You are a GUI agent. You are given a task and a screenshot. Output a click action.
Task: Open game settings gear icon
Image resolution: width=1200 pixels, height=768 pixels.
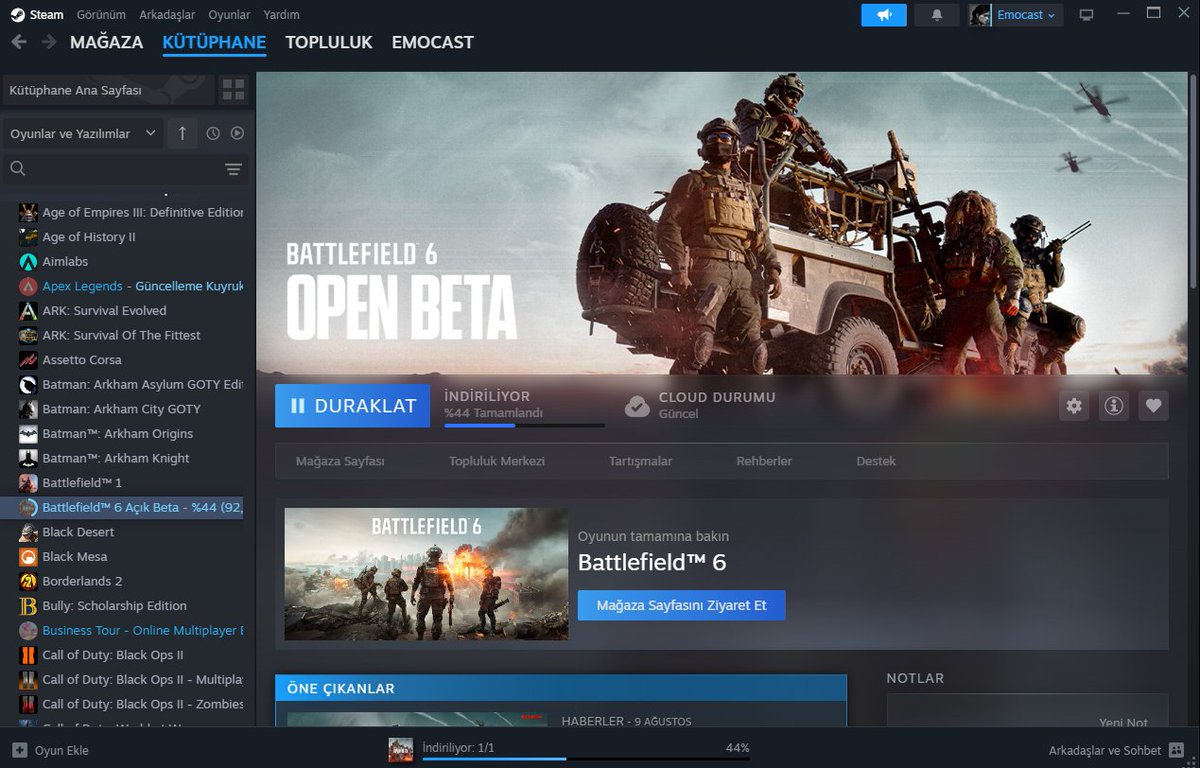tap(1074, 405)
